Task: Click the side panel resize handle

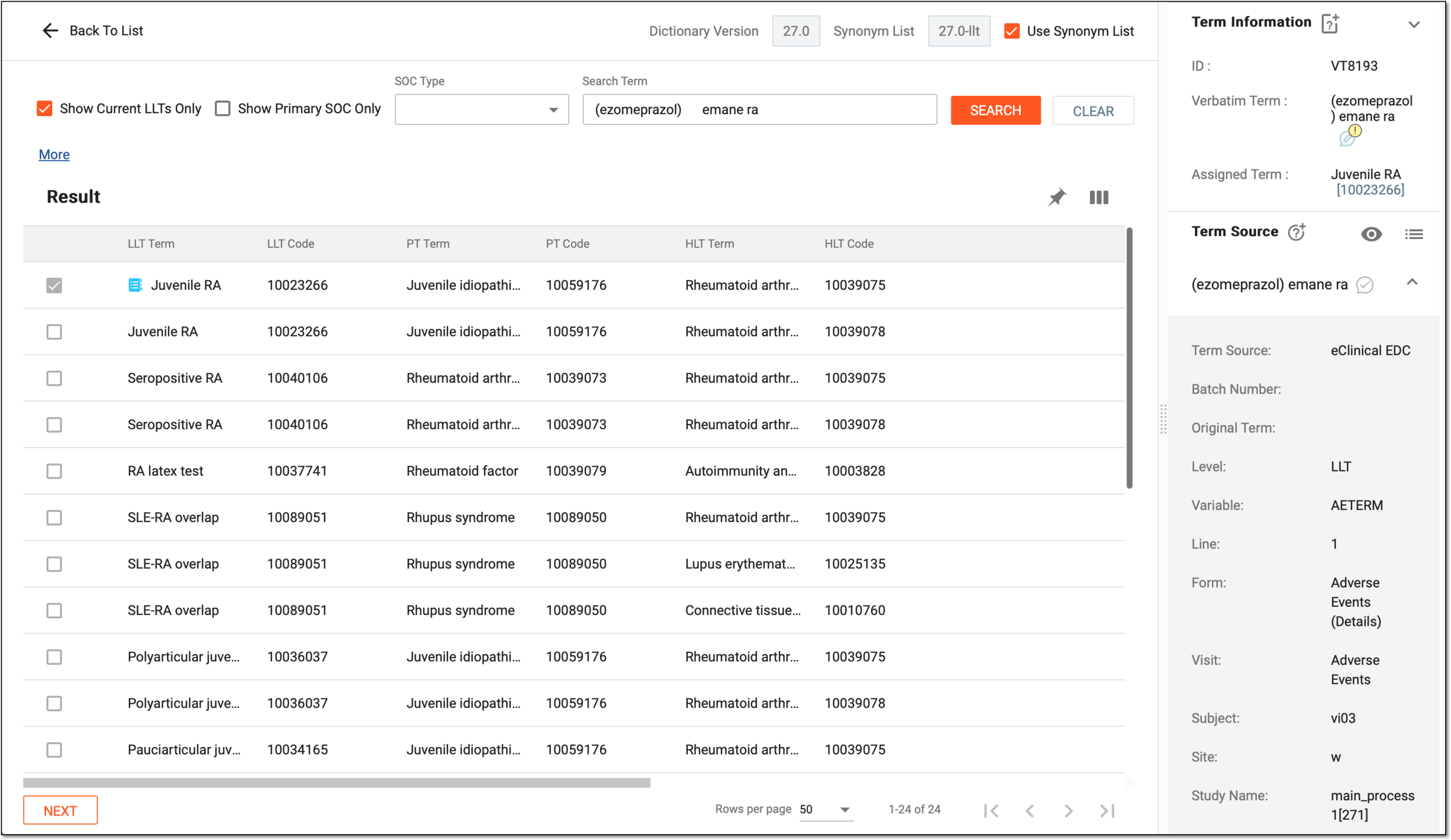Action: pos(1163,419)
